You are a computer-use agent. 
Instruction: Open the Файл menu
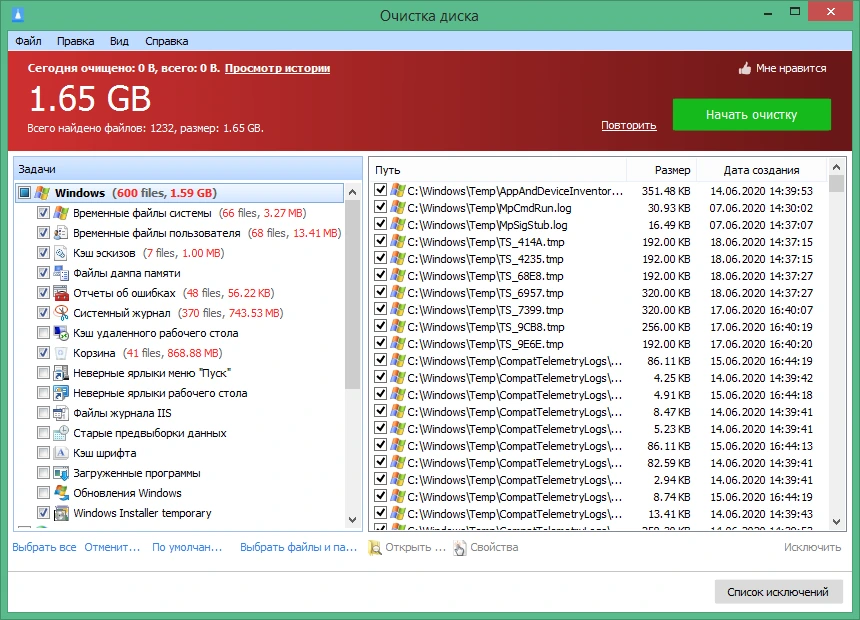coord(28,41)
